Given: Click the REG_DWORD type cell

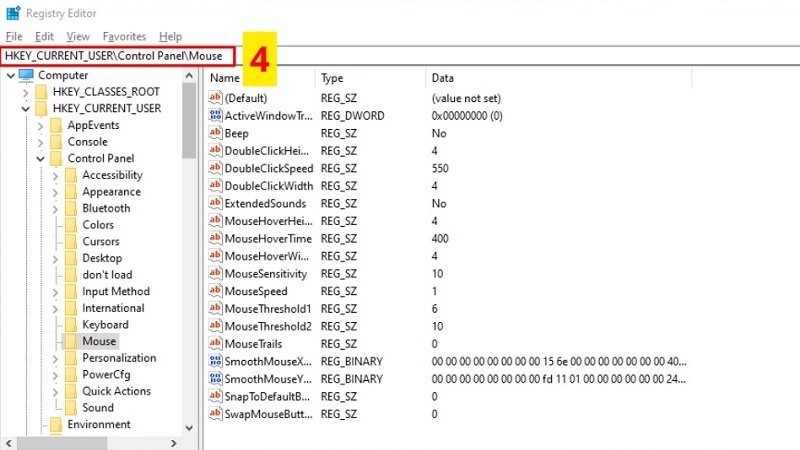Looking at the screenshot, I should pyautogui.click(x=352, y=116).
